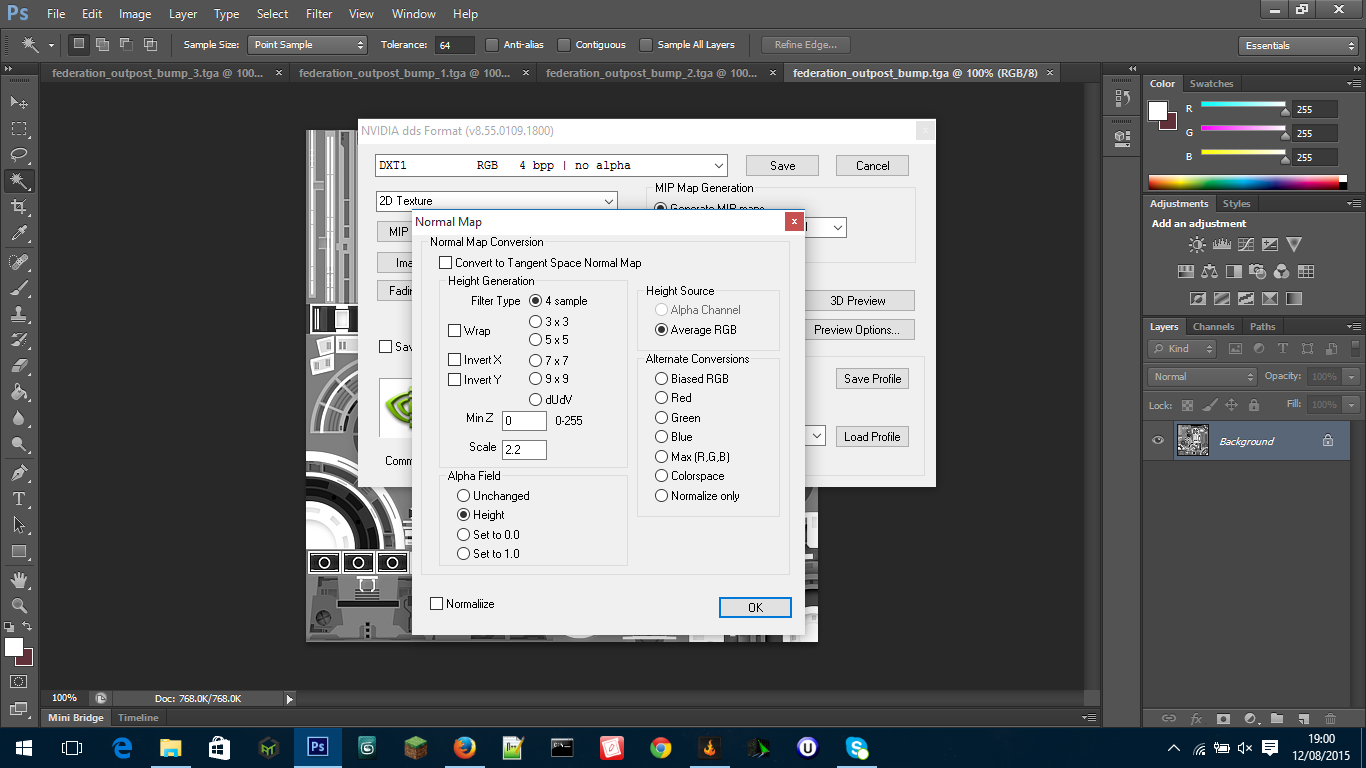Open the Essentials workspace dropdown

point(1298,46)
